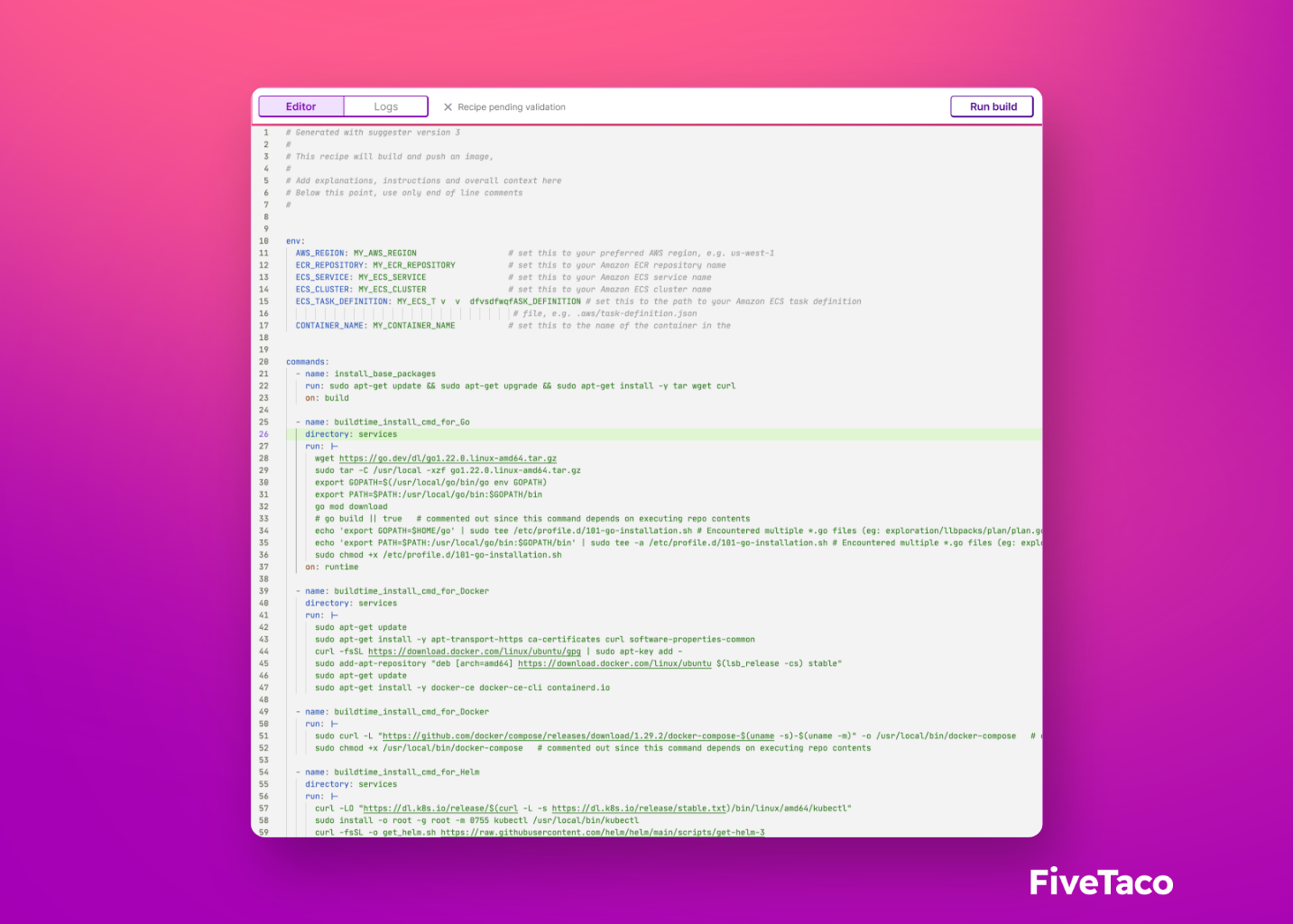
Task: Click 'AWS_REGION: MY_AWS_REGION' on line 11
Action: click(356, 253)
